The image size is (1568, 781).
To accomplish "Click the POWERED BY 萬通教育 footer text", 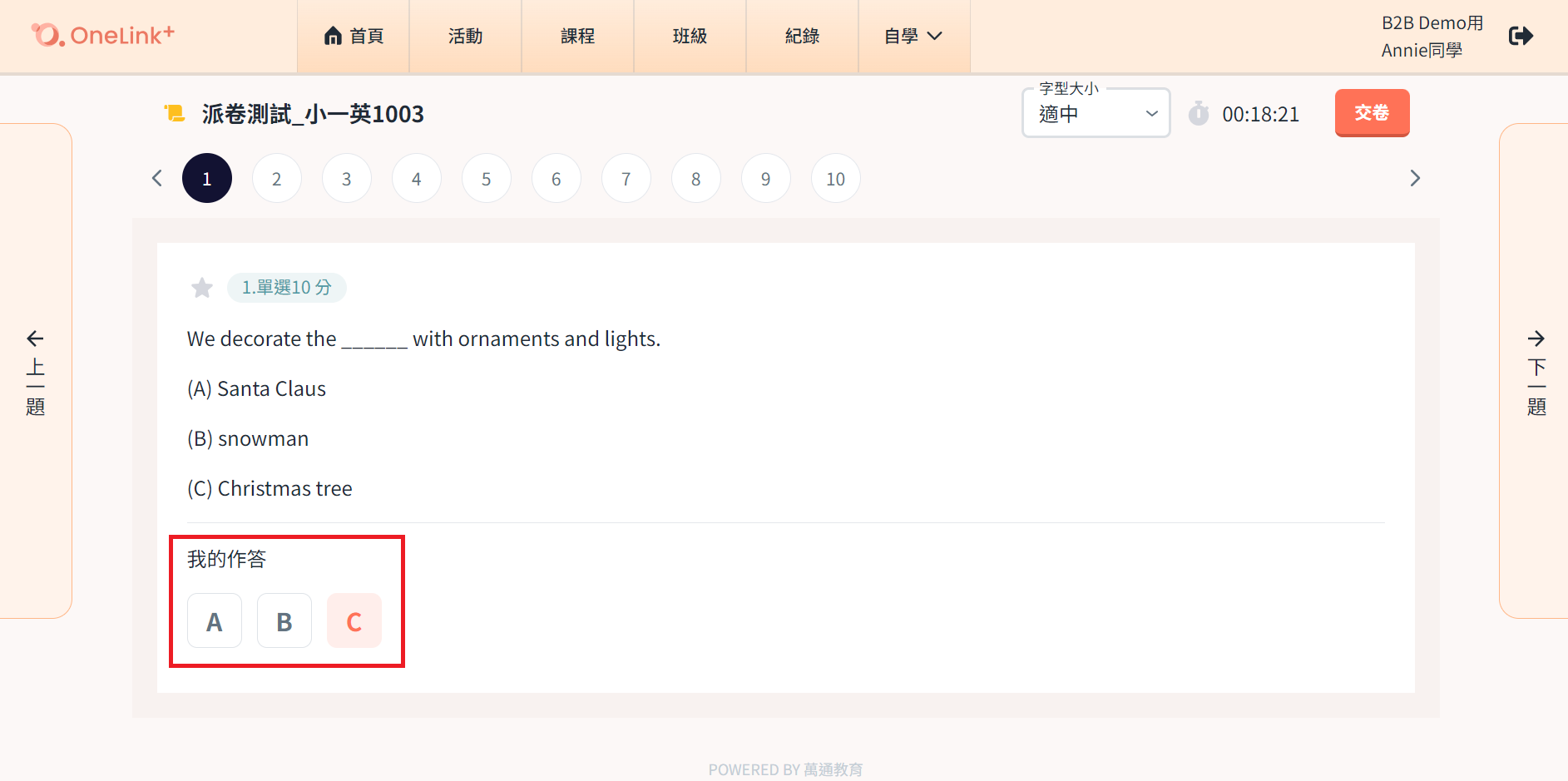I will pos(785,769).
